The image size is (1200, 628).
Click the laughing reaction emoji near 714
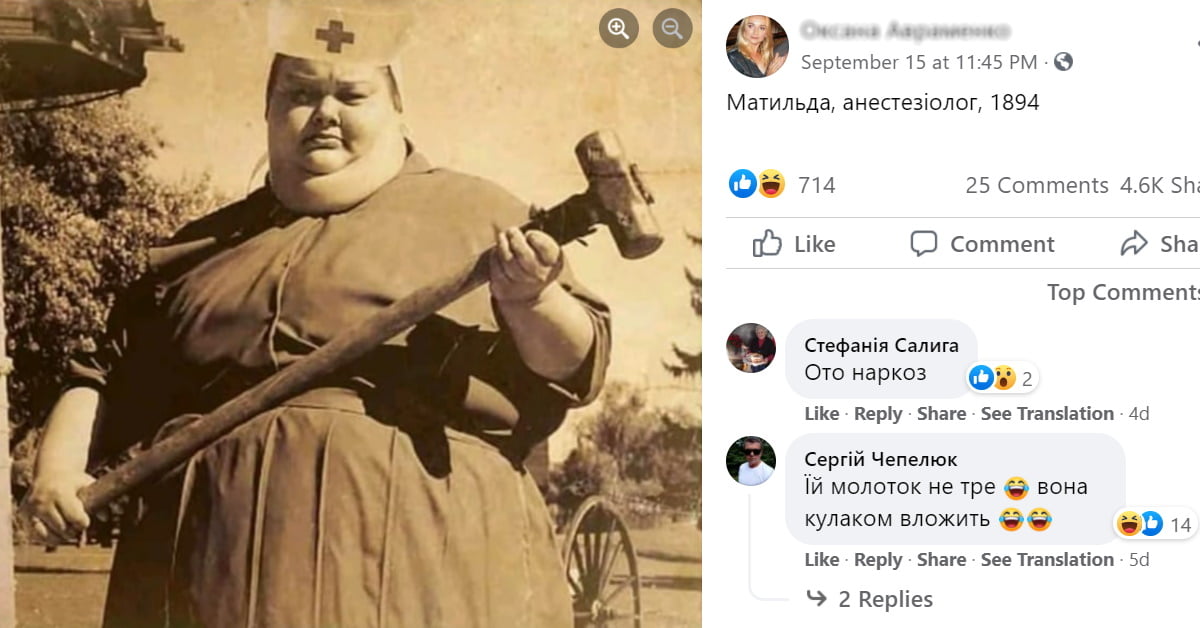[771, 184]
